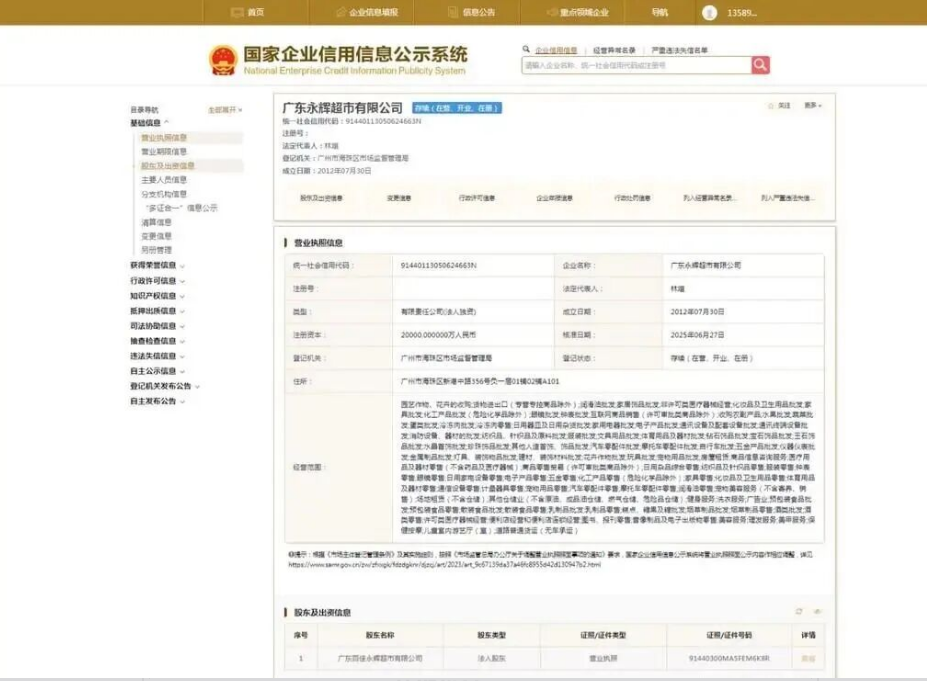This screenshot has height=681, width=927.
Task: Expand the 司法协助信息 sidebar section
Action: (x=158, y=326)
